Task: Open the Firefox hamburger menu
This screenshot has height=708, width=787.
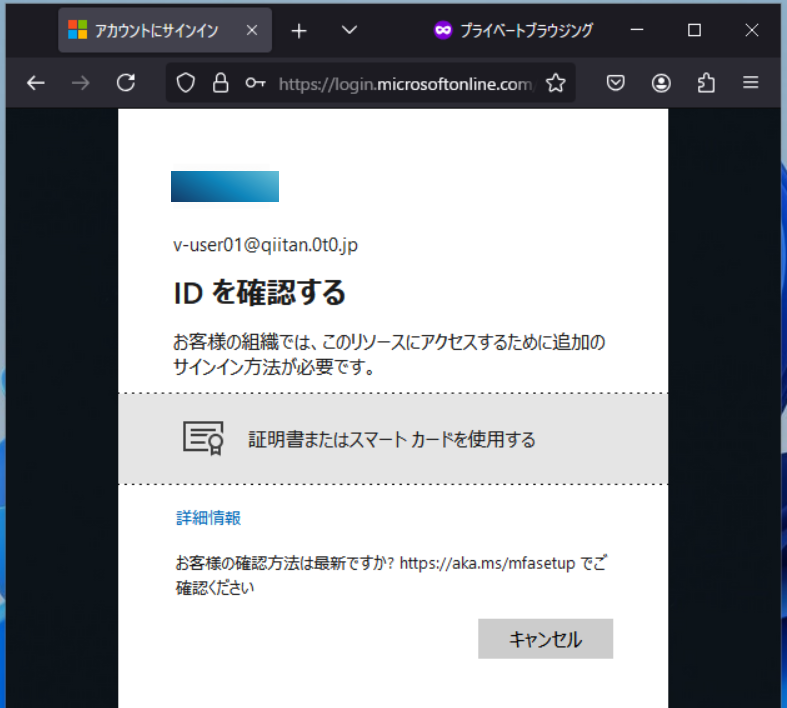Action: click(x=750, y=82)
